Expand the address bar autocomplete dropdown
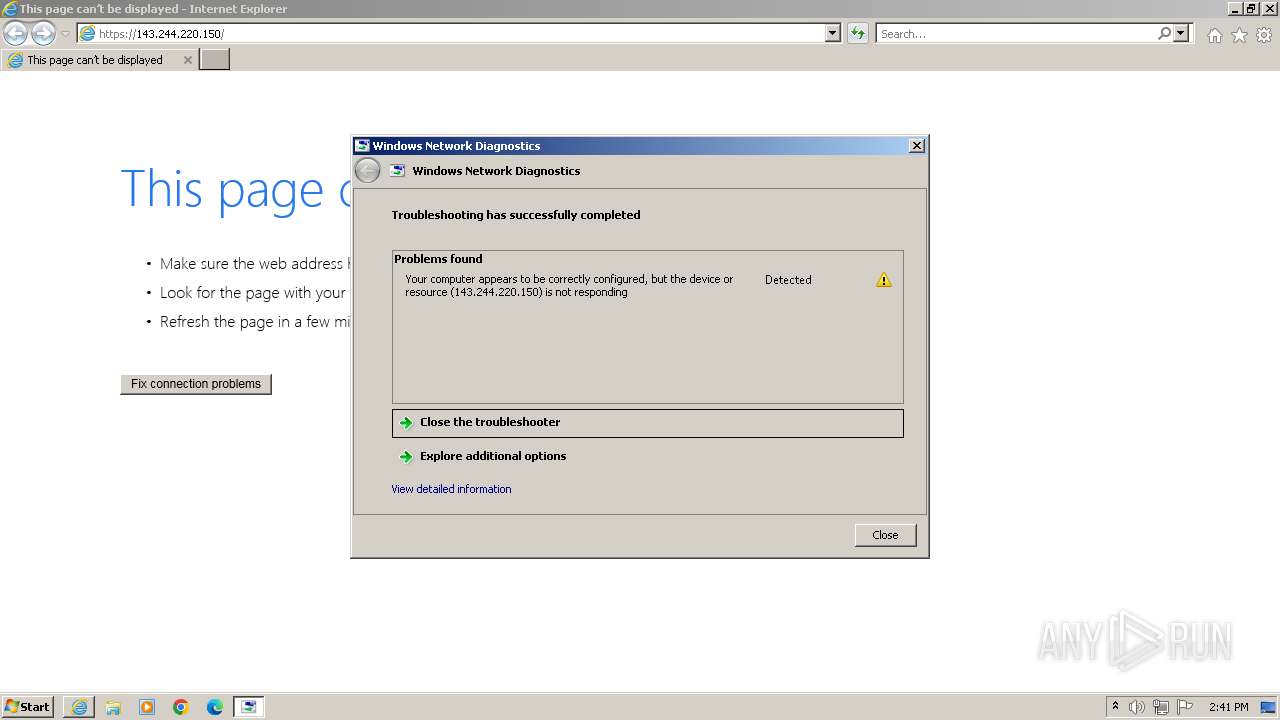The image size is (1280, 720). click(833, 33)
